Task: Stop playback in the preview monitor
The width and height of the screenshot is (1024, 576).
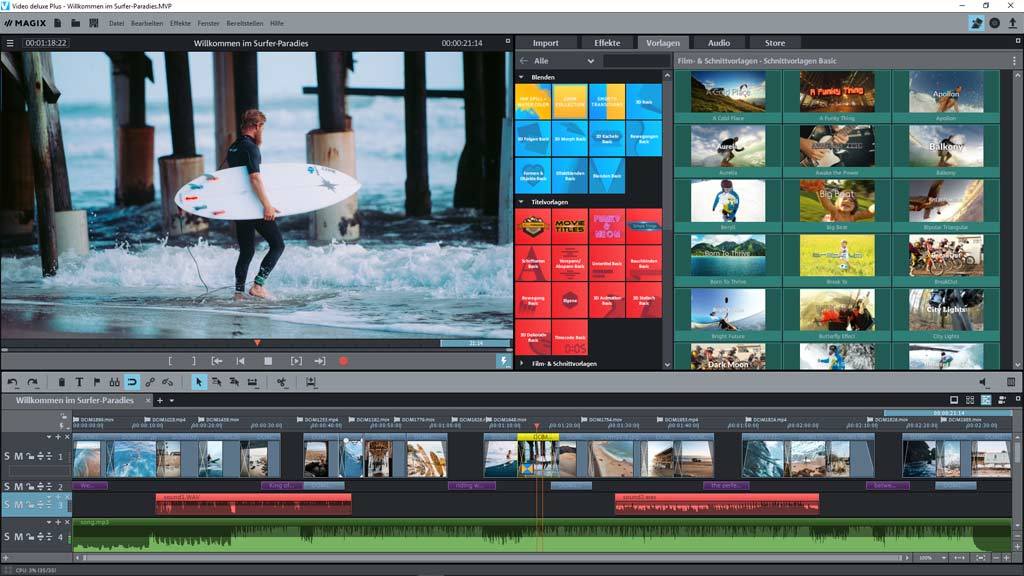Action: [268, 360]
